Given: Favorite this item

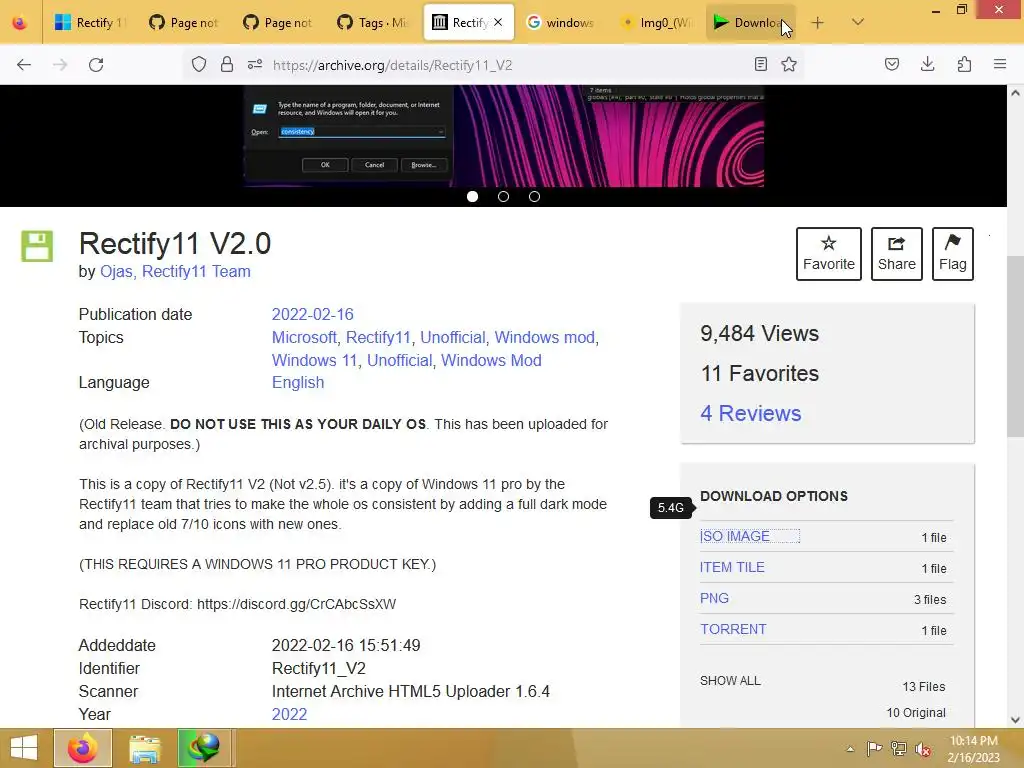Looking at the screenshot, I should click(x=829, y=253).
